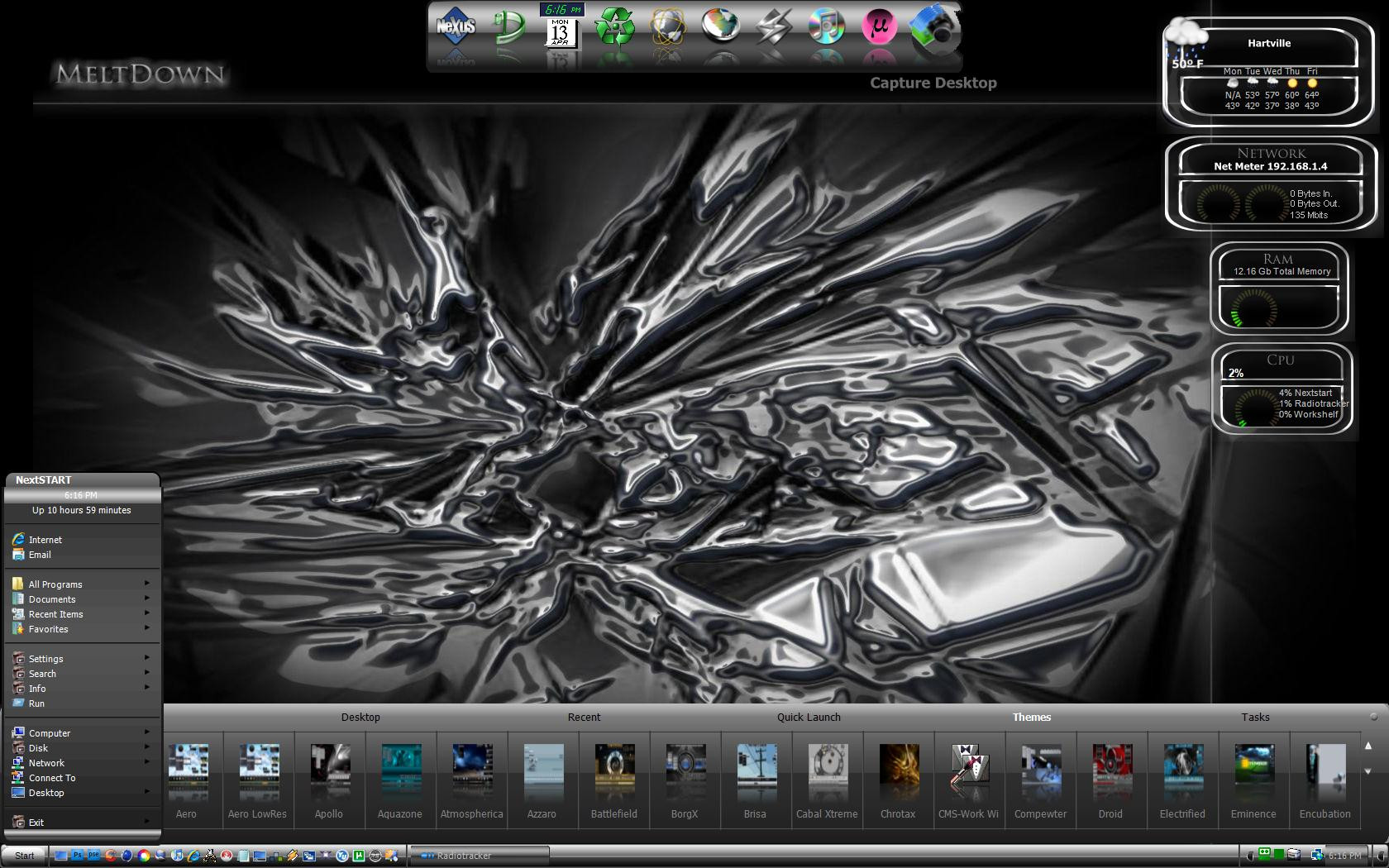1389x868 pixels.
Task: Click the camera Capture Desktop dock icon
Action: click(934, 29)
